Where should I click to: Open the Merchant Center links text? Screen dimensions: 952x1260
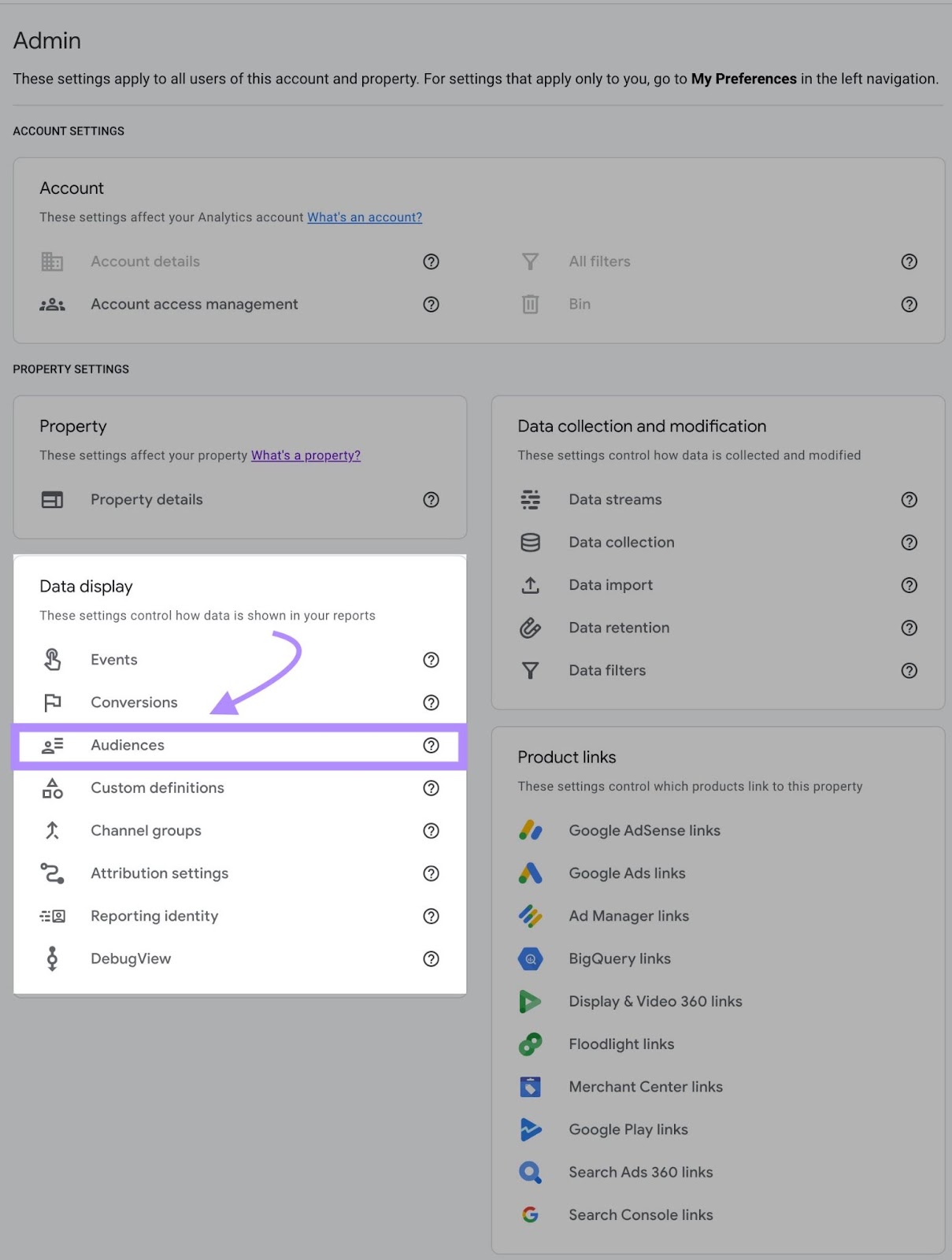[x=646, y=1087]
